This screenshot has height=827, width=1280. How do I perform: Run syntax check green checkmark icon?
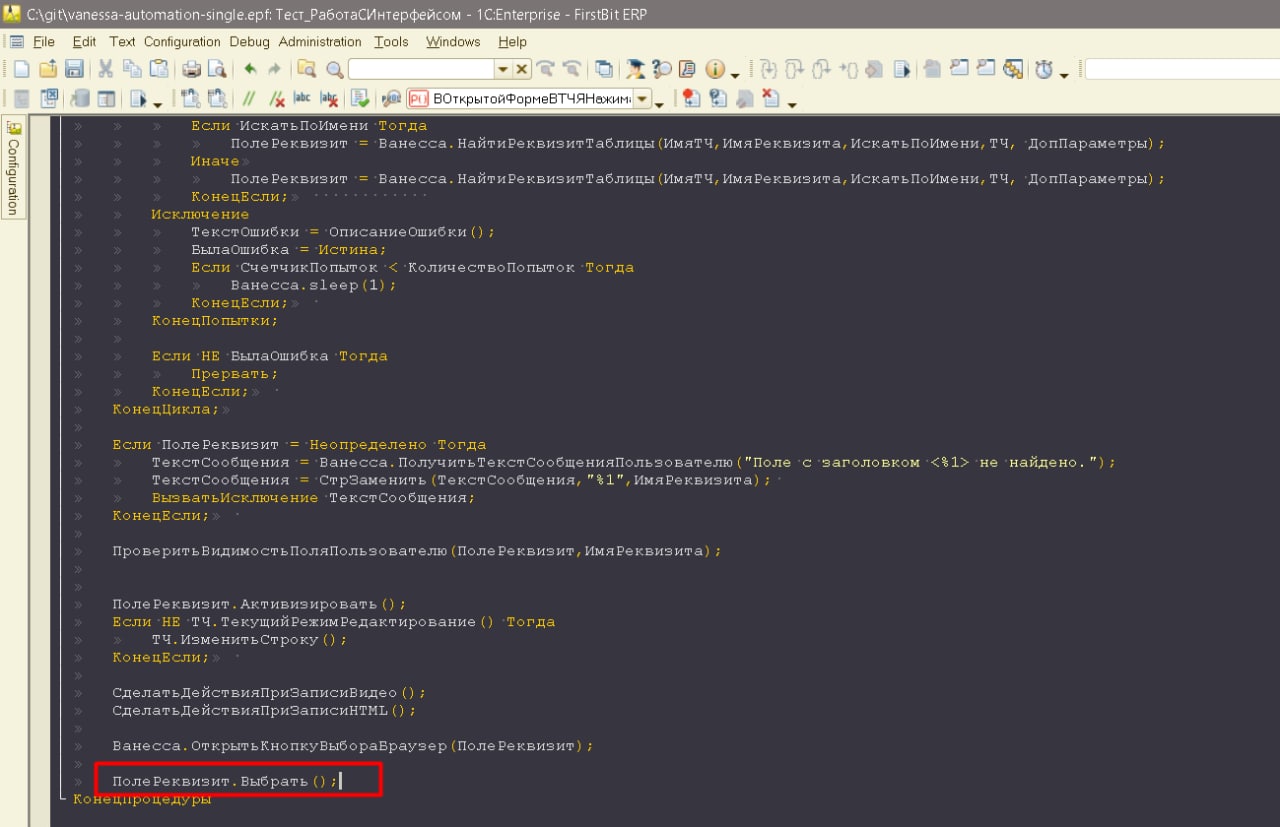click(x=360, y=98)
